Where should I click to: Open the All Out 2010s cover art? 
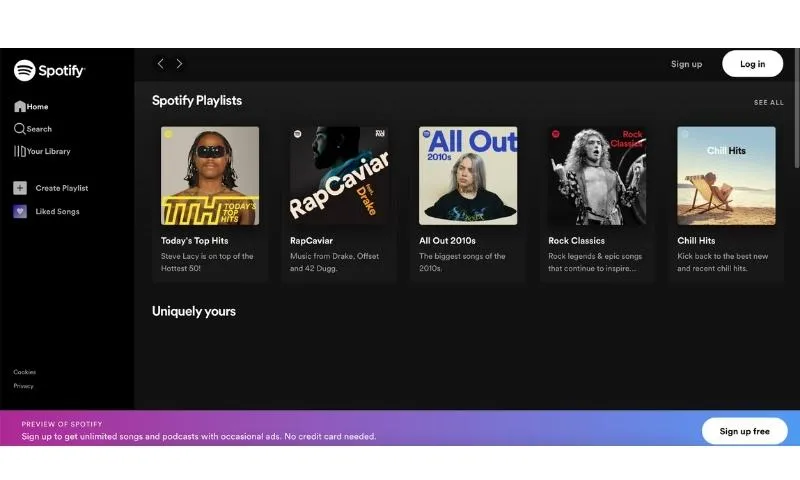468,176
